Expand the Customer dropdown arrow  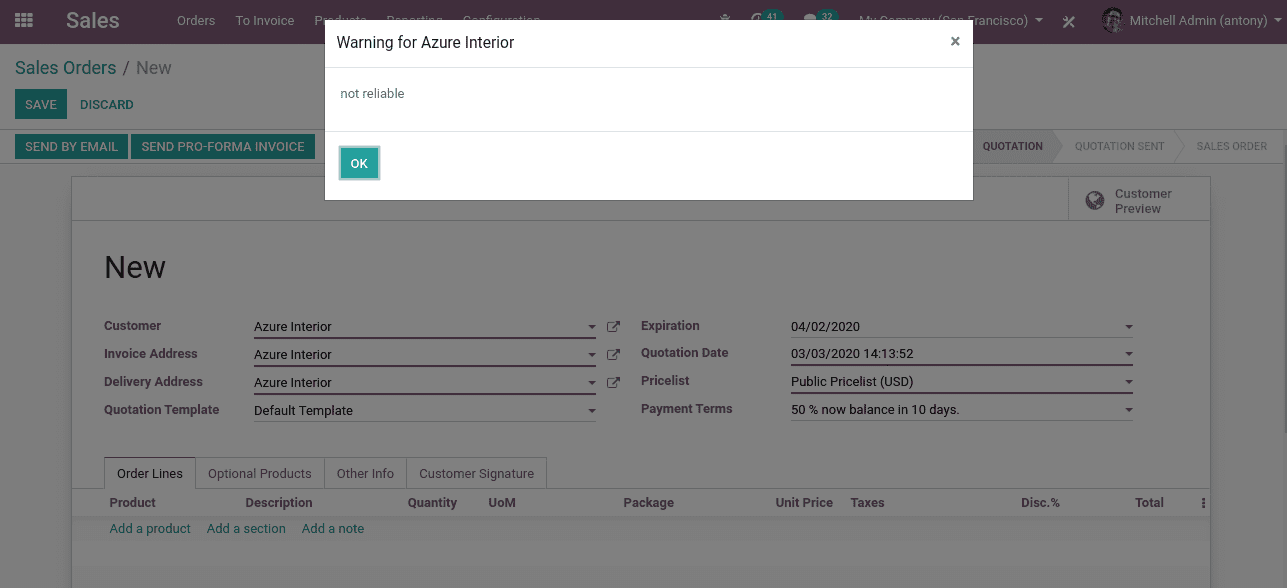point(592,327)
